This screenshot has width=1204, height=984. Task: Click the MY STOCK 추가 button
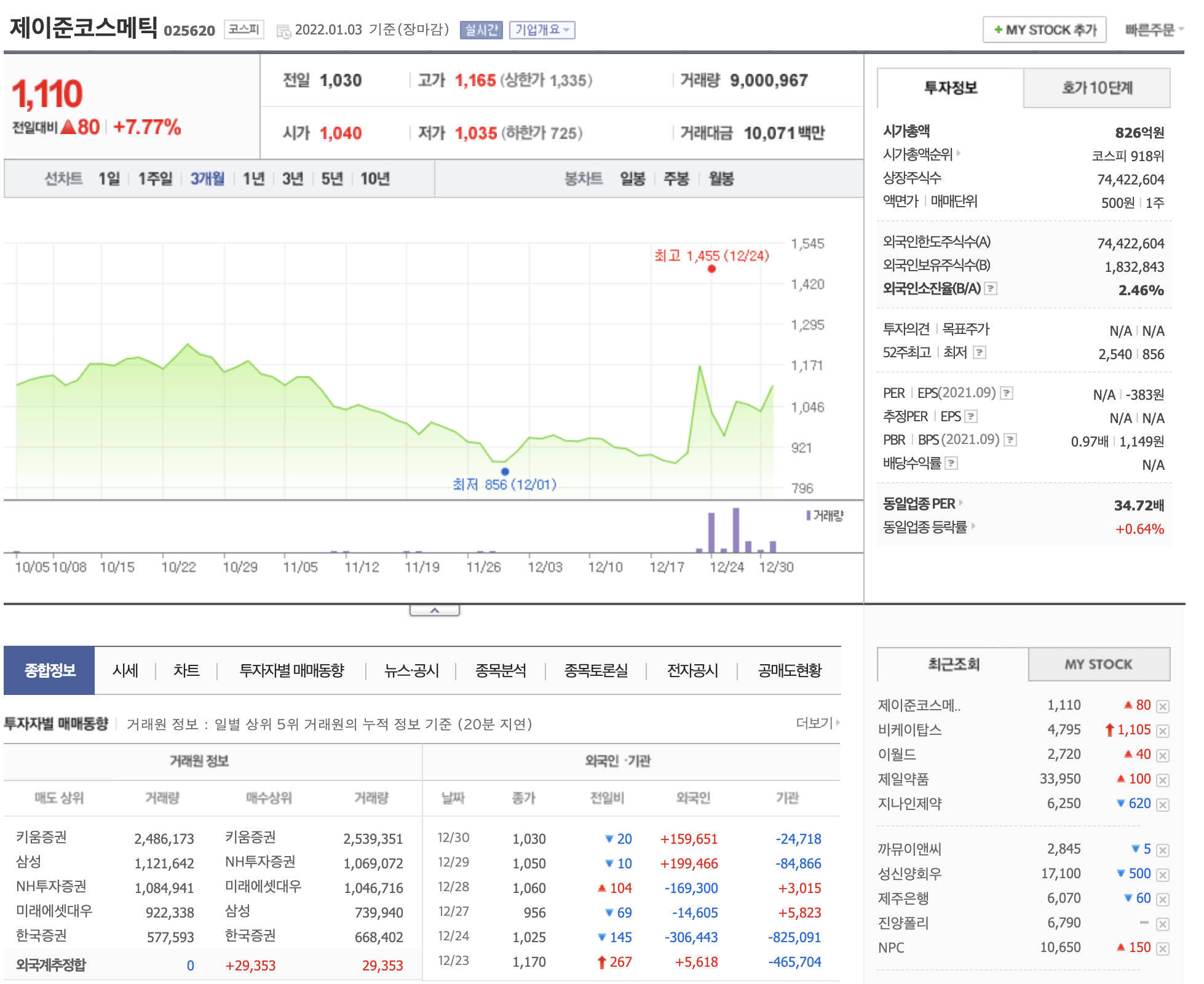click(1044, 30)
